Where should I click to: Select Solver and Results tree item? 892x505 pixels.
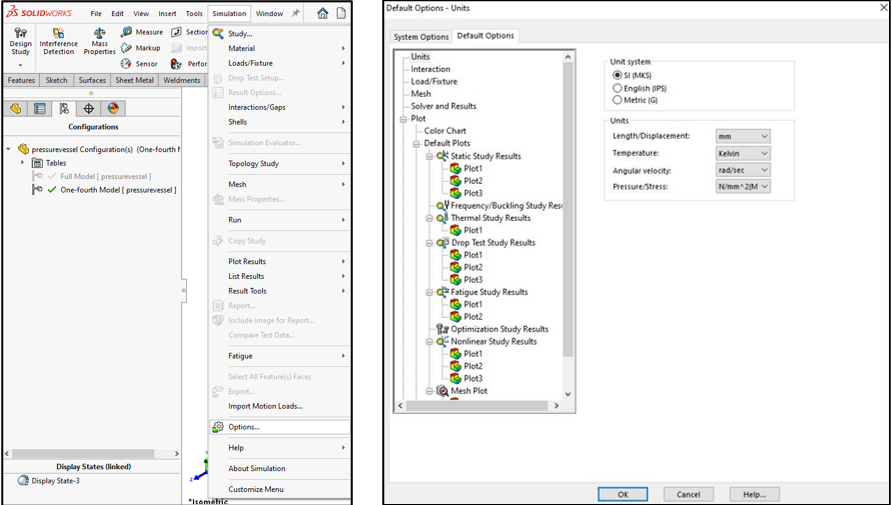(x=444, y=106)
